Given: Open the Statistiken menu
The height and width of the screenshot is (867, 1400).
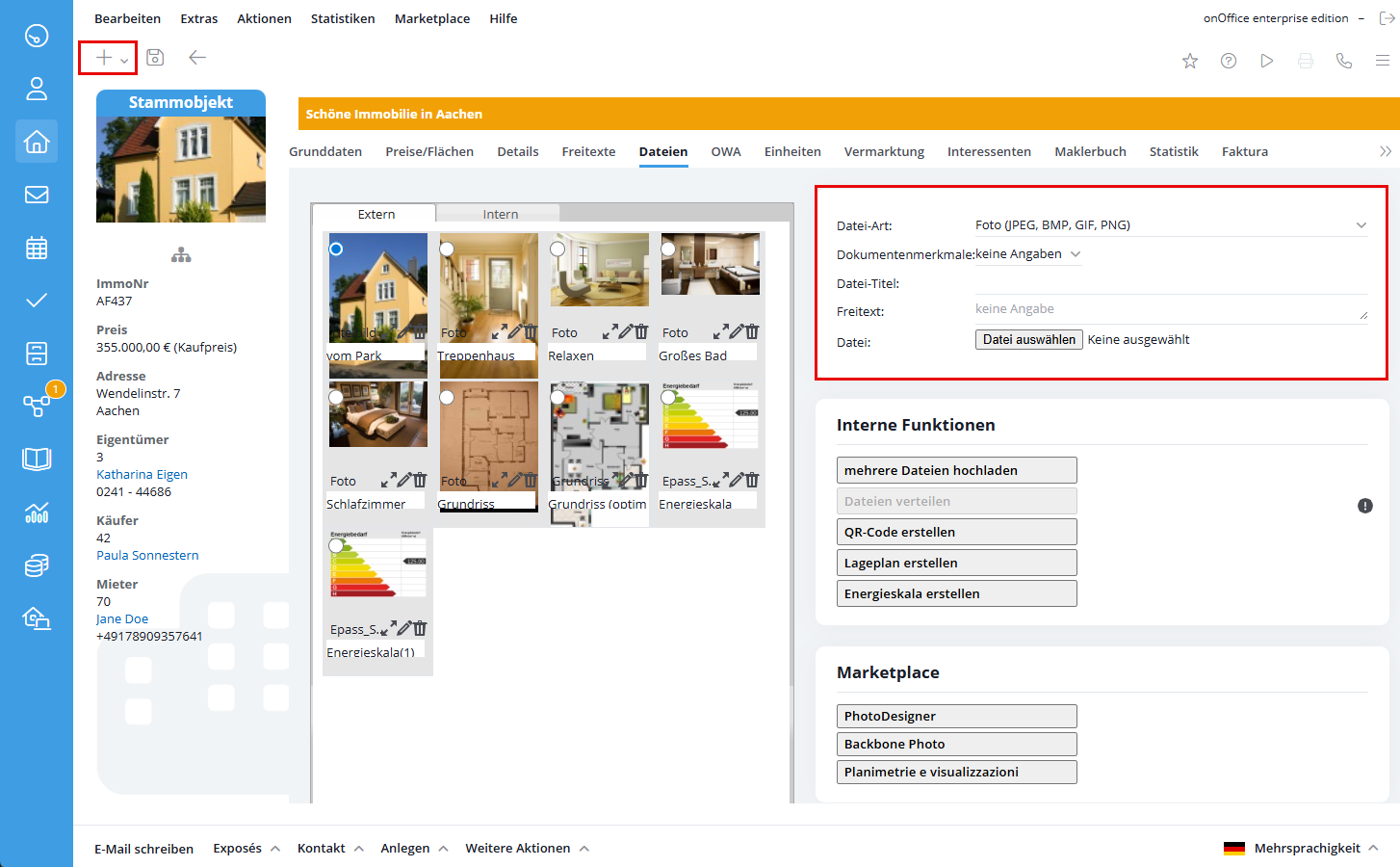Looking at the screenshot, I should pos(343,18).
